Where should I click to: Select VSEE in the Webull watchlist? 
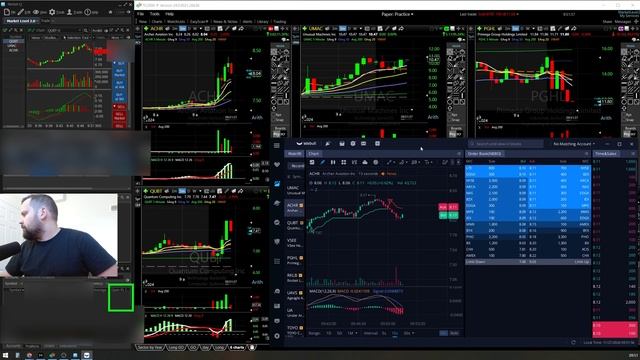[x=295, y=242]
